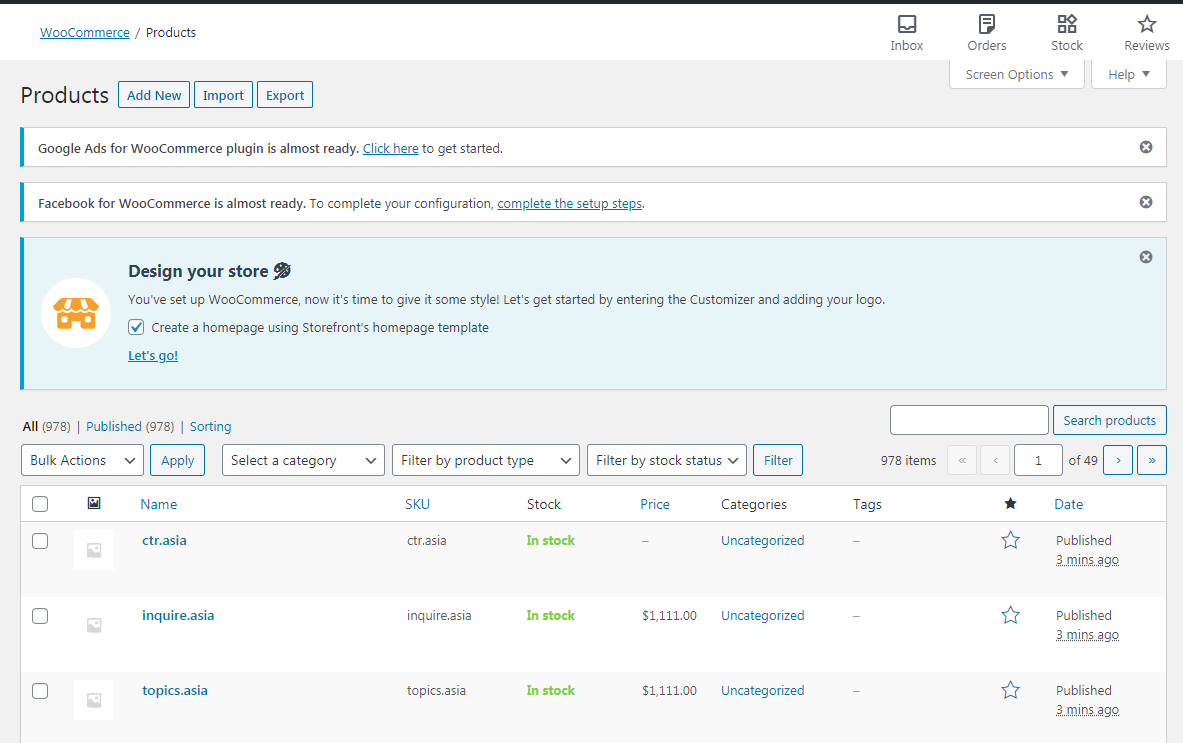This screenshot has width=1183, height=743.
Task: Open Filter by product type dropdown
Action: click(x=486, y=460)
